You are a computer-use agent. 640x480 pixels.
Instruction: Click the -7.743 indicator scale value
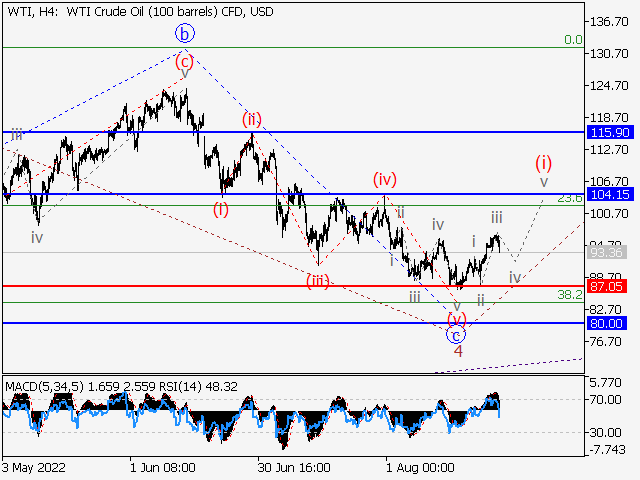[x=608, y=450]
